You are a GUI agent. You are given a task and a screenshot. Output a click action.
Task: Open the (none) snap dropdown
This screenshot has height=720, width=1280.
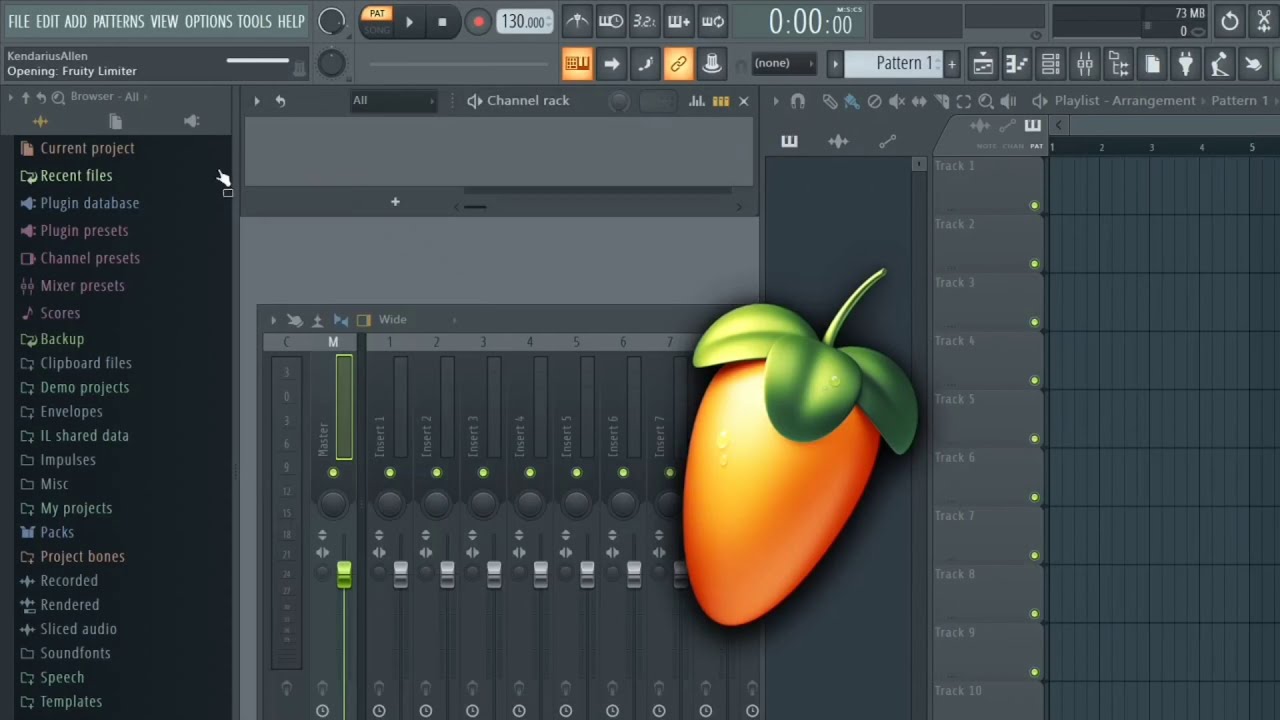click(785, 63)
